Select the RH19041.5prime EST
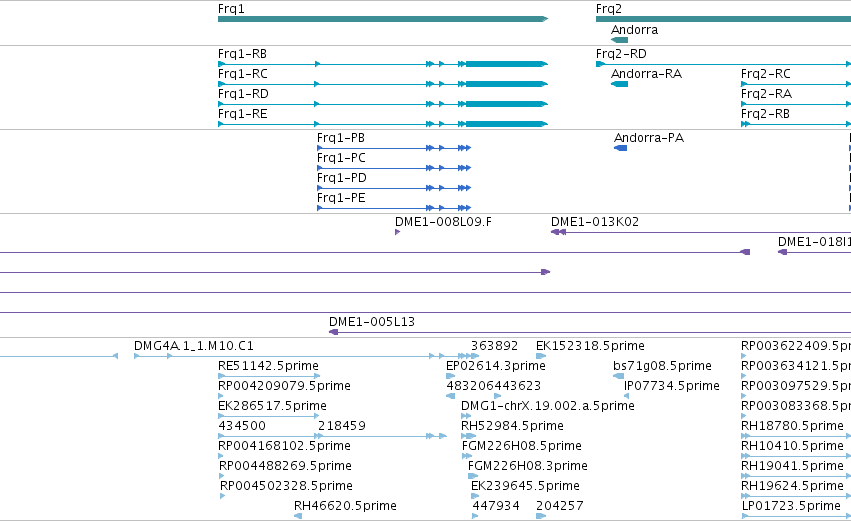 [x=796, y=476]
